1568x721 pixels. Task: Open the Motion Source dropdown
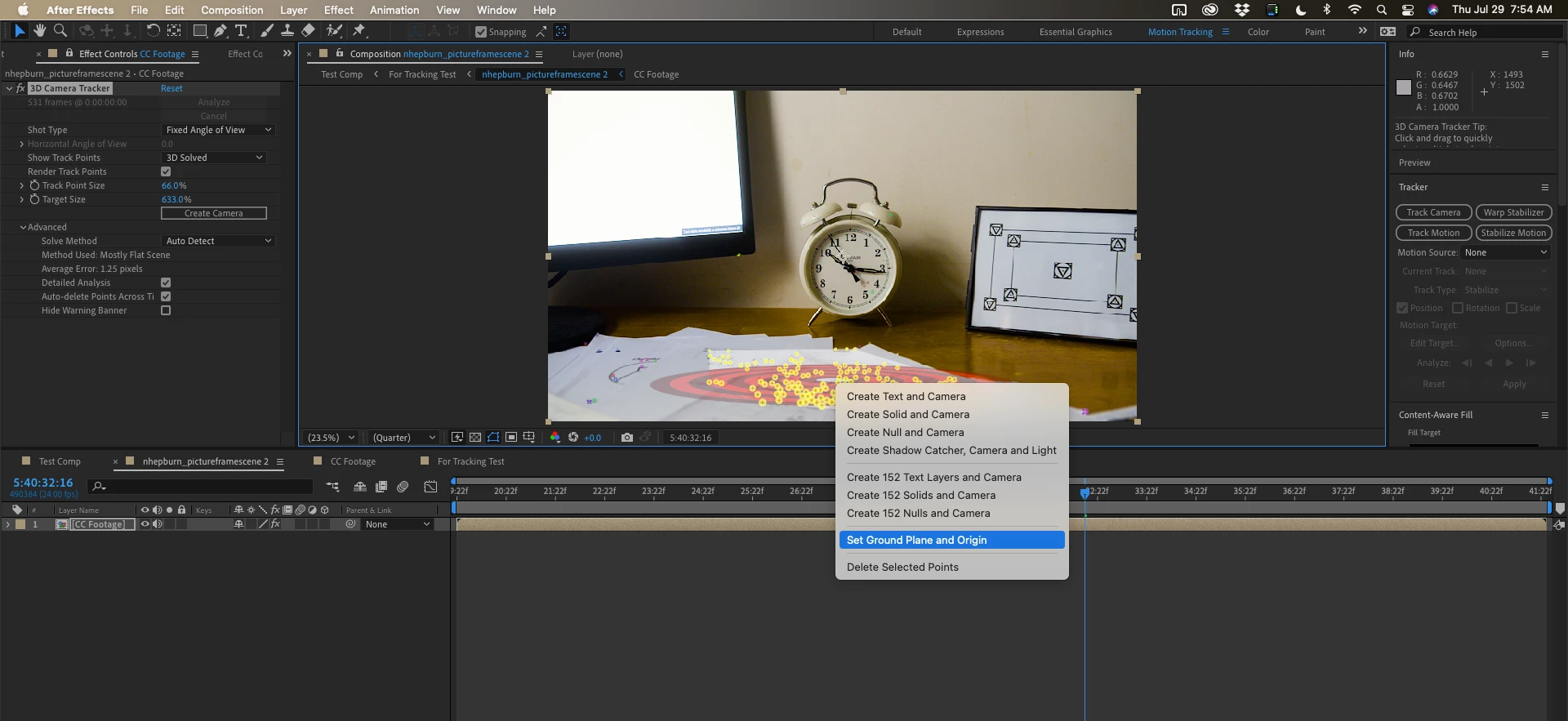click(x=1505, y=252)
